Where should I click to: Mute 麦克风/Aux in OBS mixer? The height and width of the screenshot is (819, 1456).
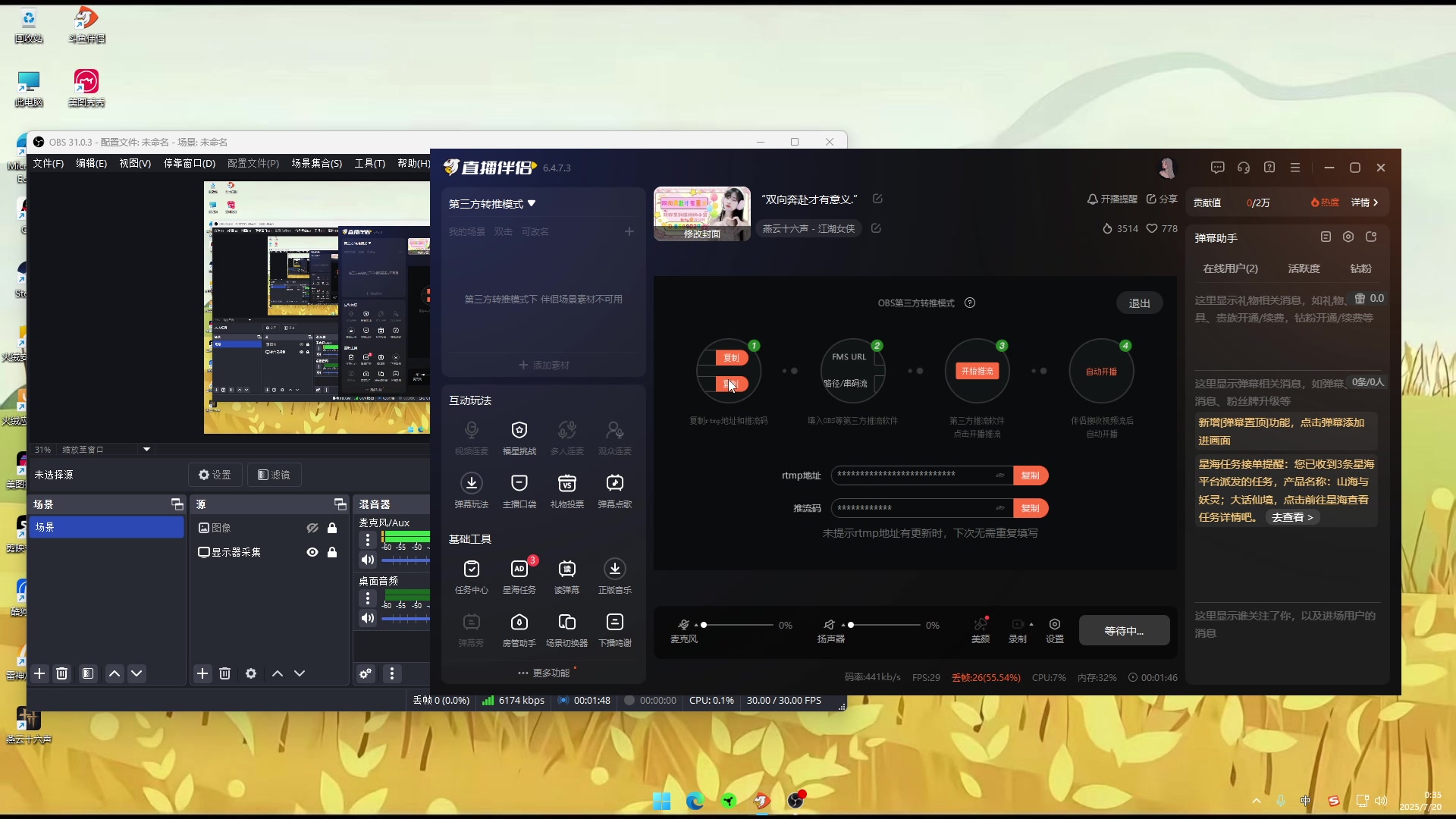[x=368, y=560]
